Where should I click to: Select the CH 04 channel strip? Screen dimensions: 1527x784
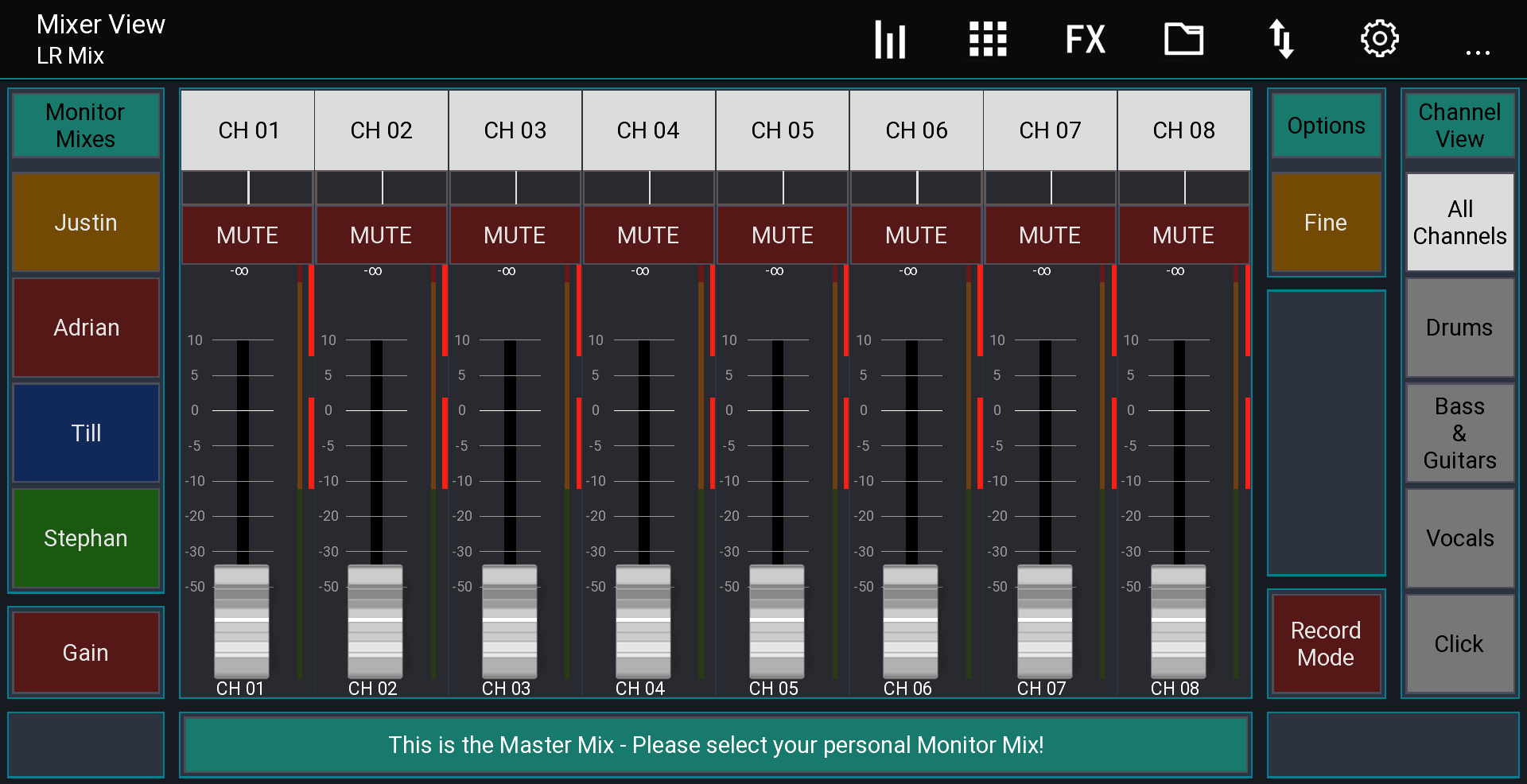(x=649, y=130)
